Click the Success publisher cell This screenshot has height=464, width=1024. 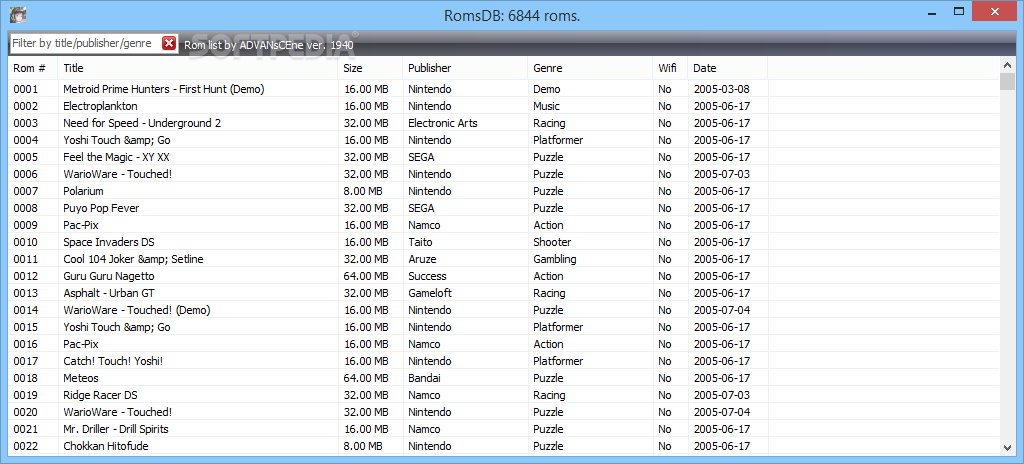427,276
